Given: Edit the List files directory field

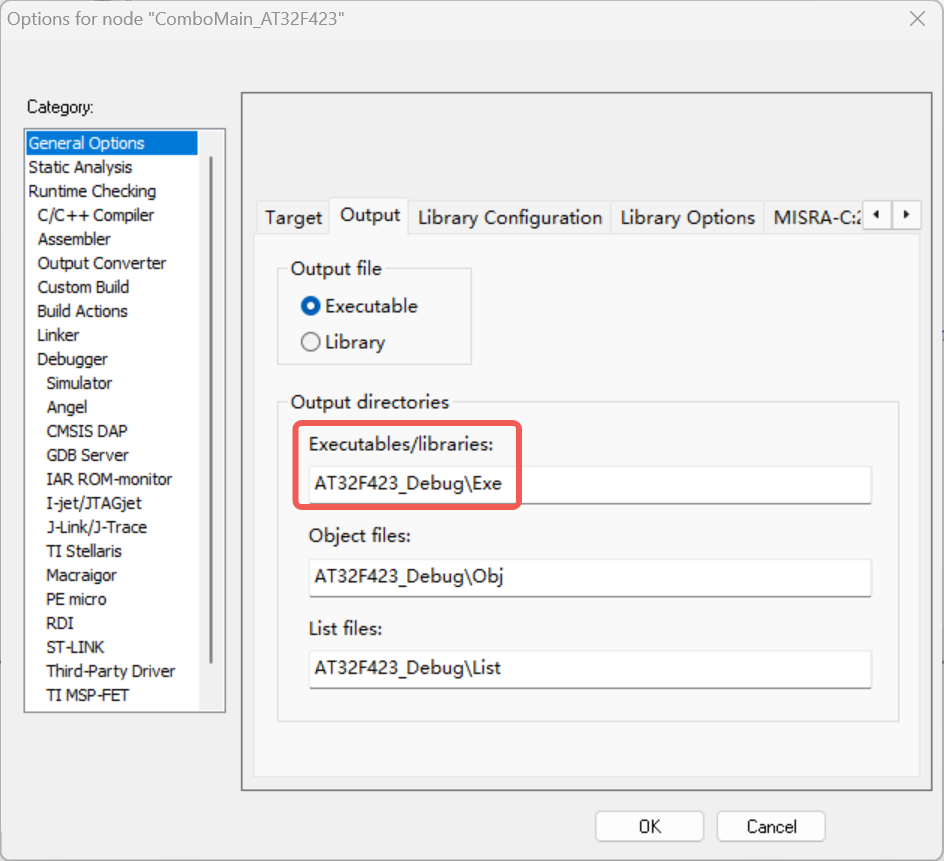Looking at the screenshot, I should [x=590, y=669].
